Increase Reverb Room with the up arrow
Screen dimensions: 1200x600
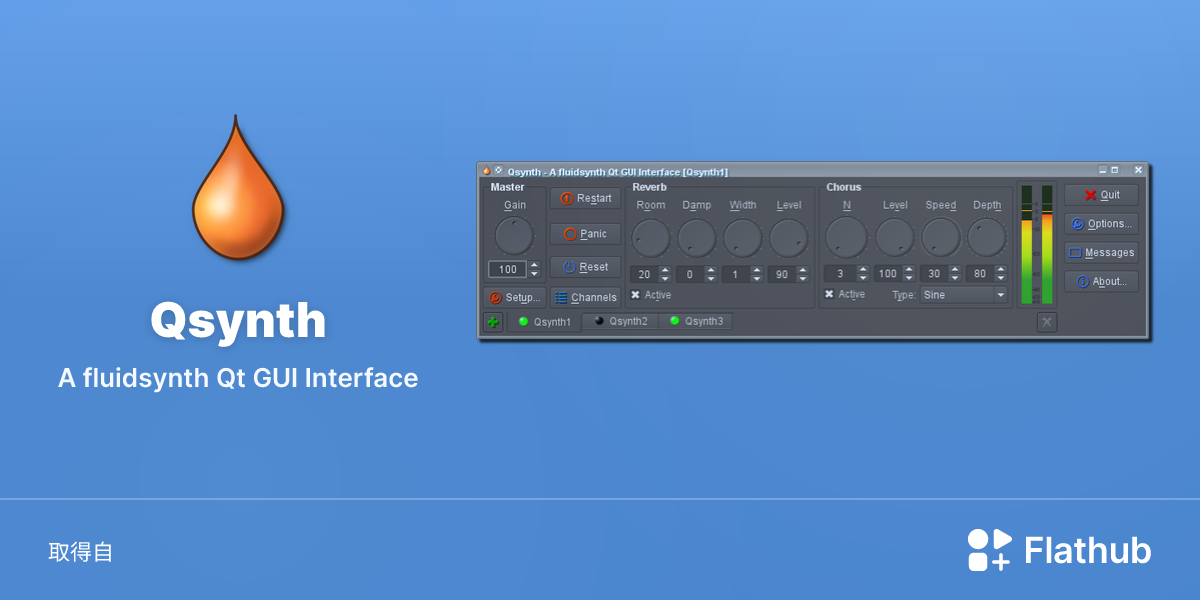point(665,270)
